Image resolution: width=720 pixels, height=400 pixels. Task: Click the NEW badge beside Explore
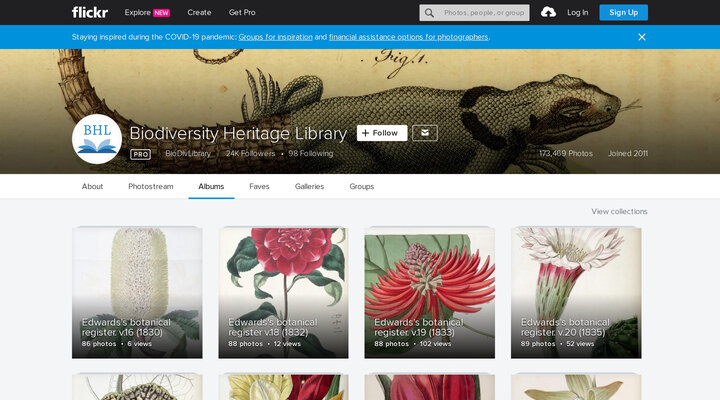click(x=161, y=13)
